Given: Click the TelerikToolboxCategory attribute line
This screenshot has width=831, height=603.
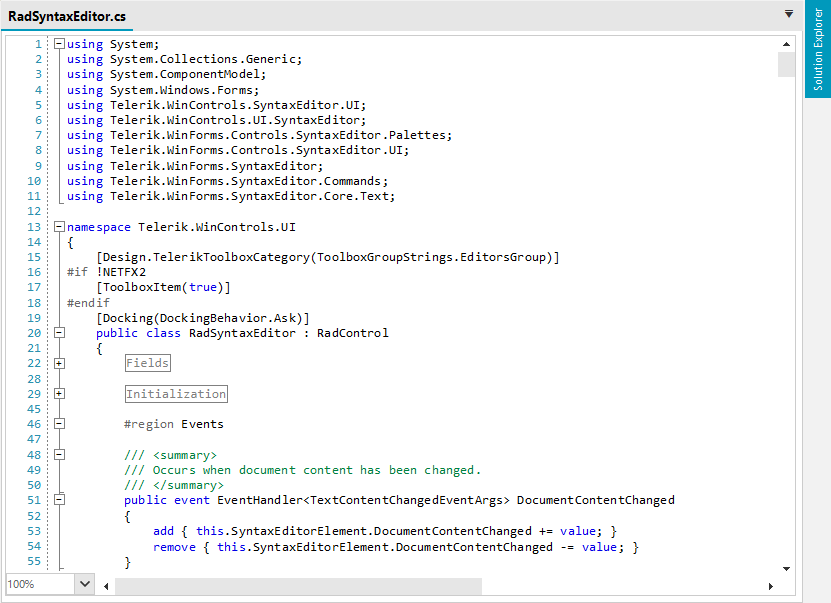Looking at the screenshot, I should click(328, 257).
